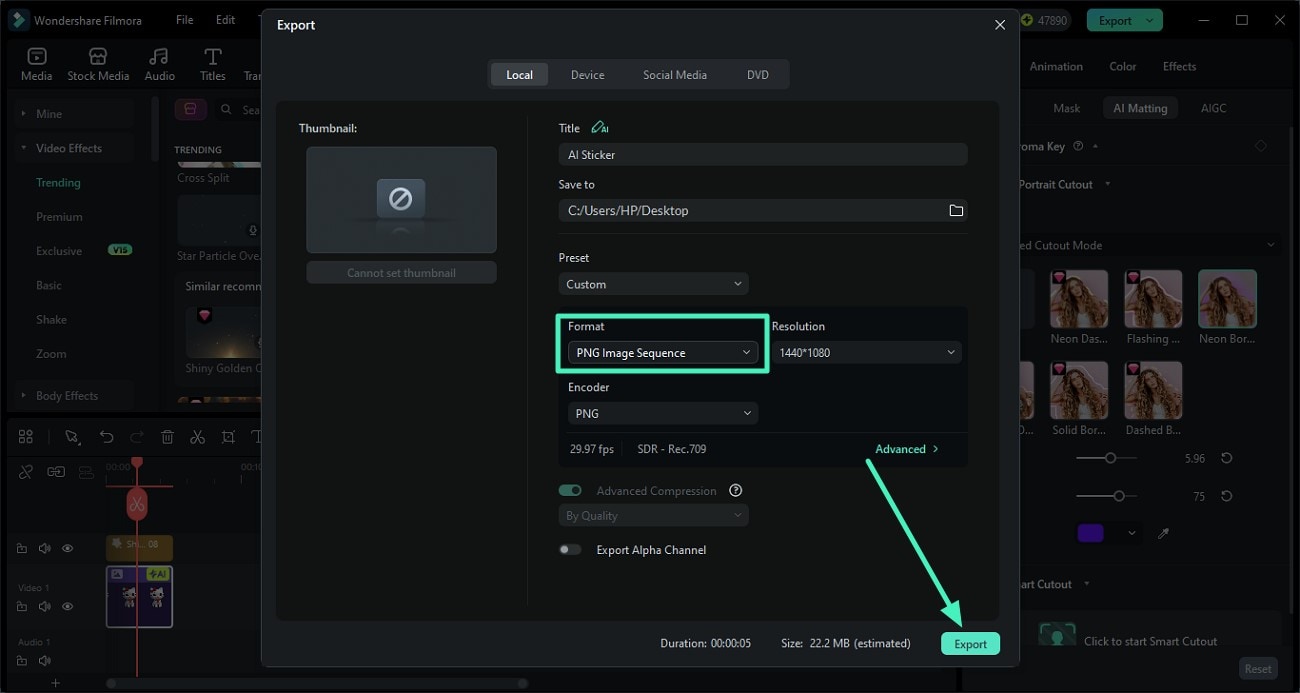Switch to the AIGC tab

pos(1213,108)
